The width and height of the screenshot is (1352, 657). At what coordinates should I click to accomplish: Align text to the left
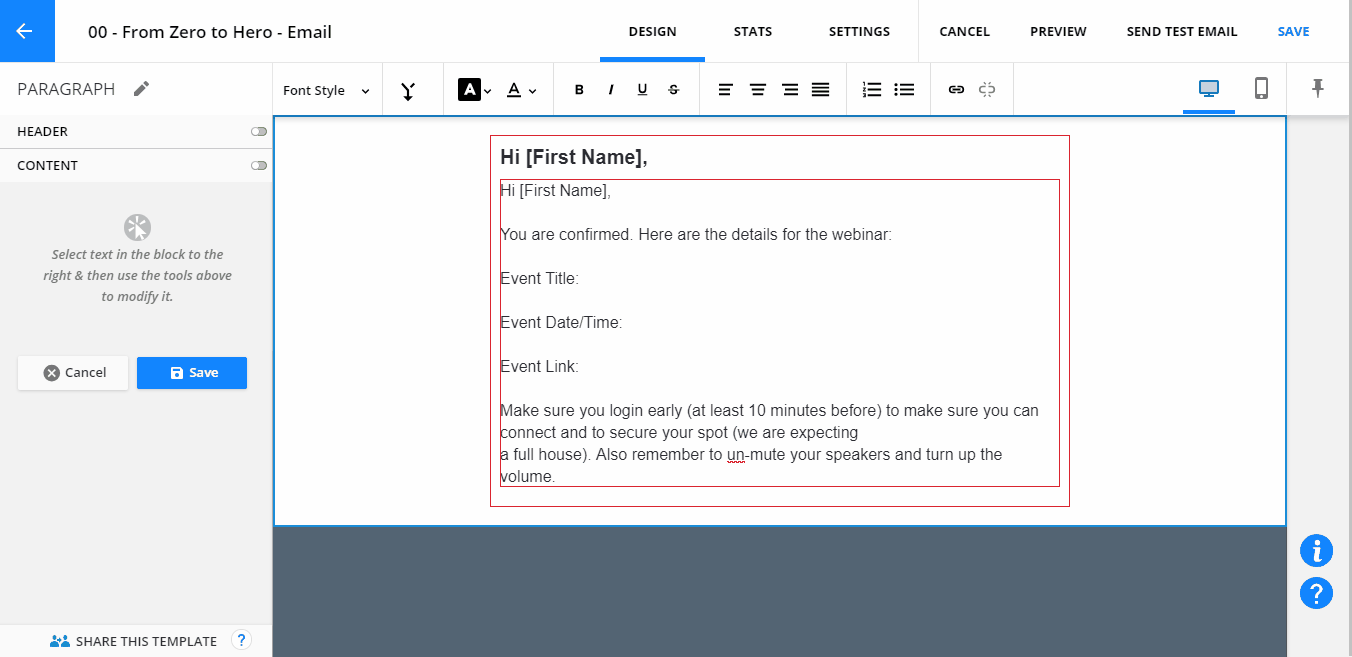[726, 90]
